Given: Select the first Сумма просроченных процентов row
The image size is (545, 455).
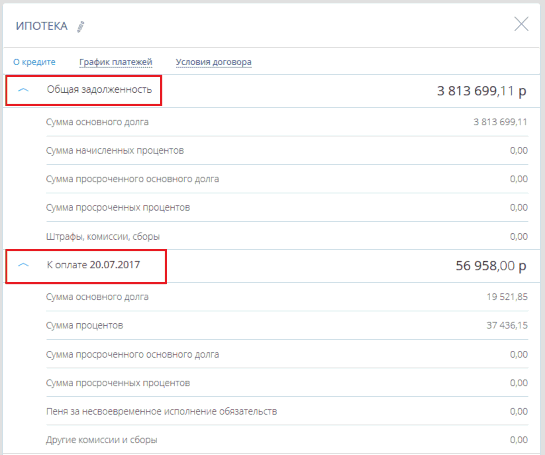Looking at the screenshot, I should pyautogui.click(x=287, y=208).
